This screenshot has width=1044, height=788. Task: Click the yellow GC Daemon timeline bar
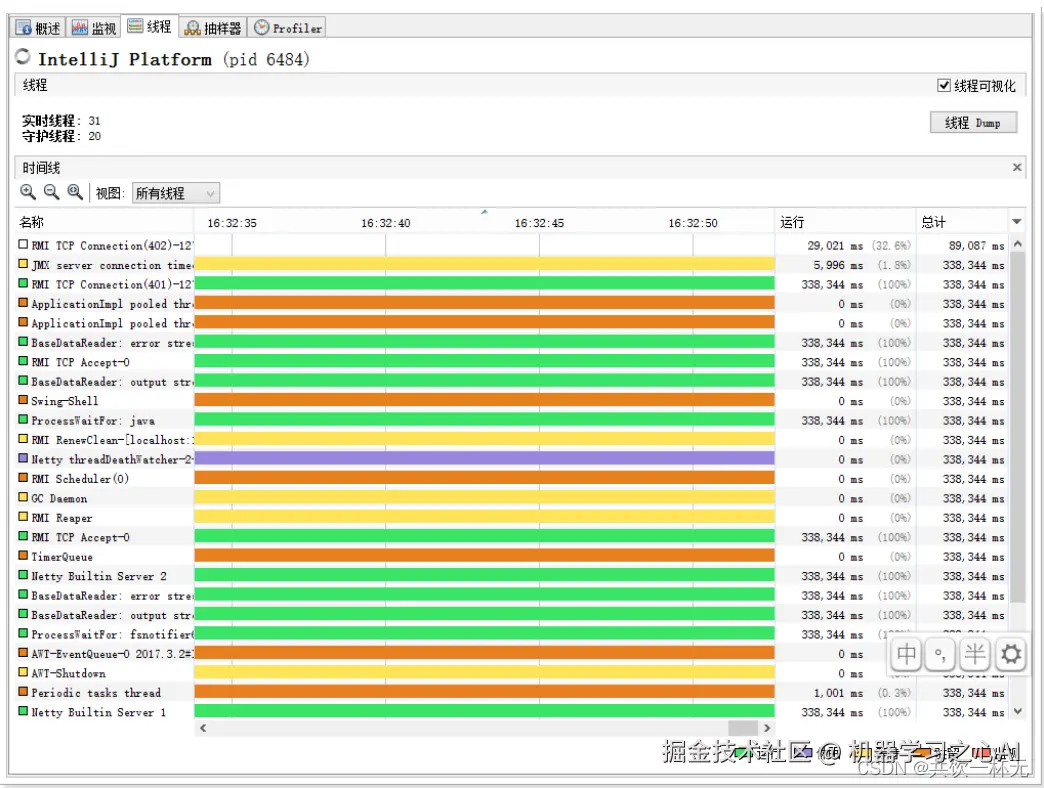click(484, 497)
